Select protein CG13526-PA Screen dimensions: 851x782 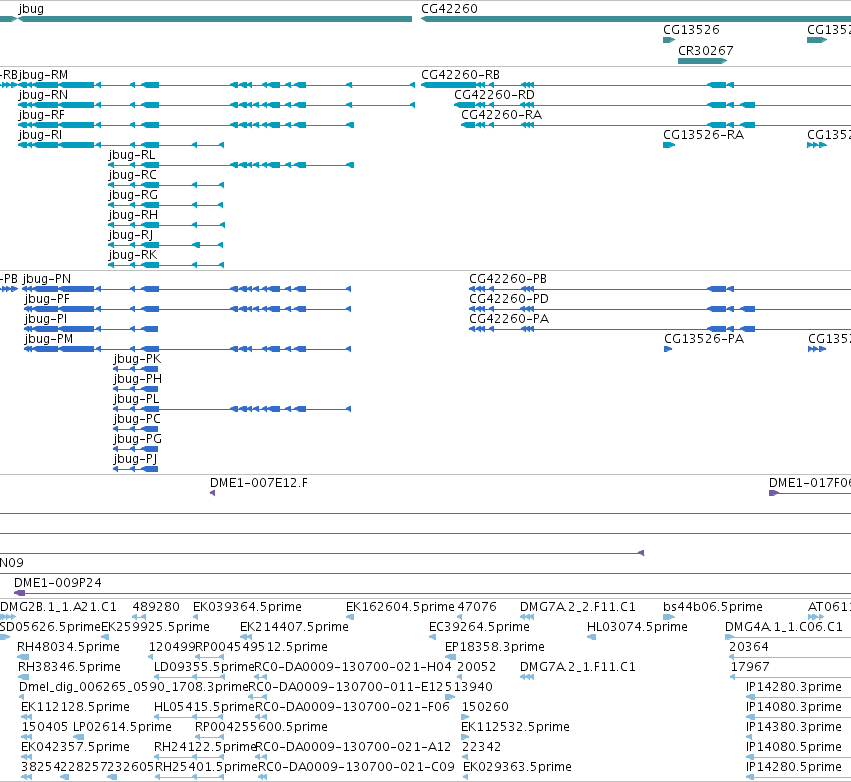704,339
